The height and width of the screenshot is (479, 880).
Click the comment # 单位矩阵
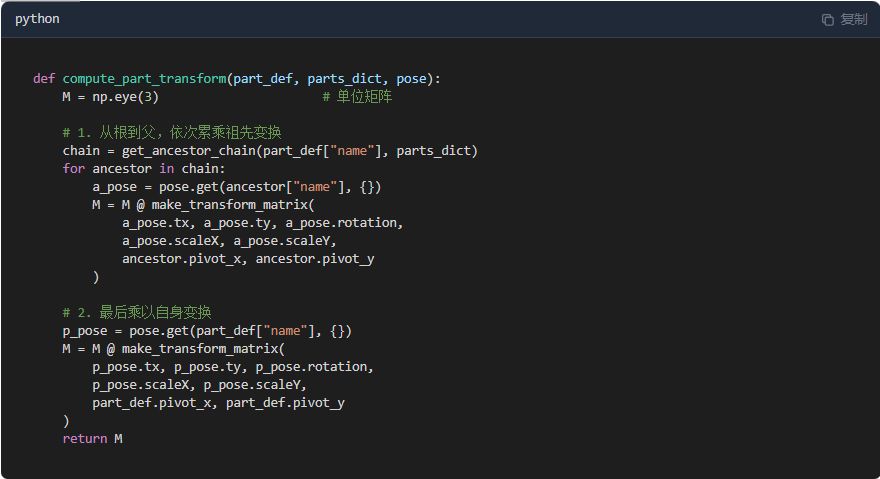click(x=357, y=97)
